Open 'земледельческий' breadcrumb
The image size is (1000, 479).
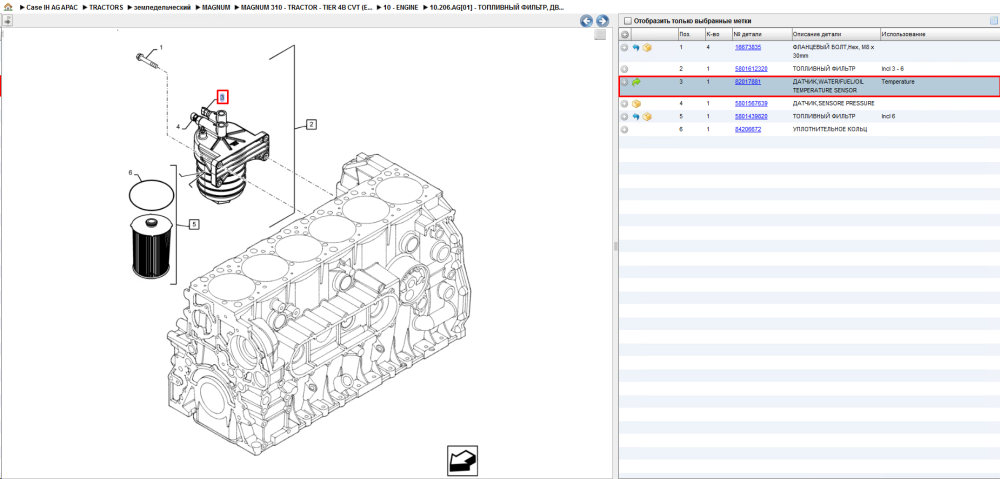point(162,7)
